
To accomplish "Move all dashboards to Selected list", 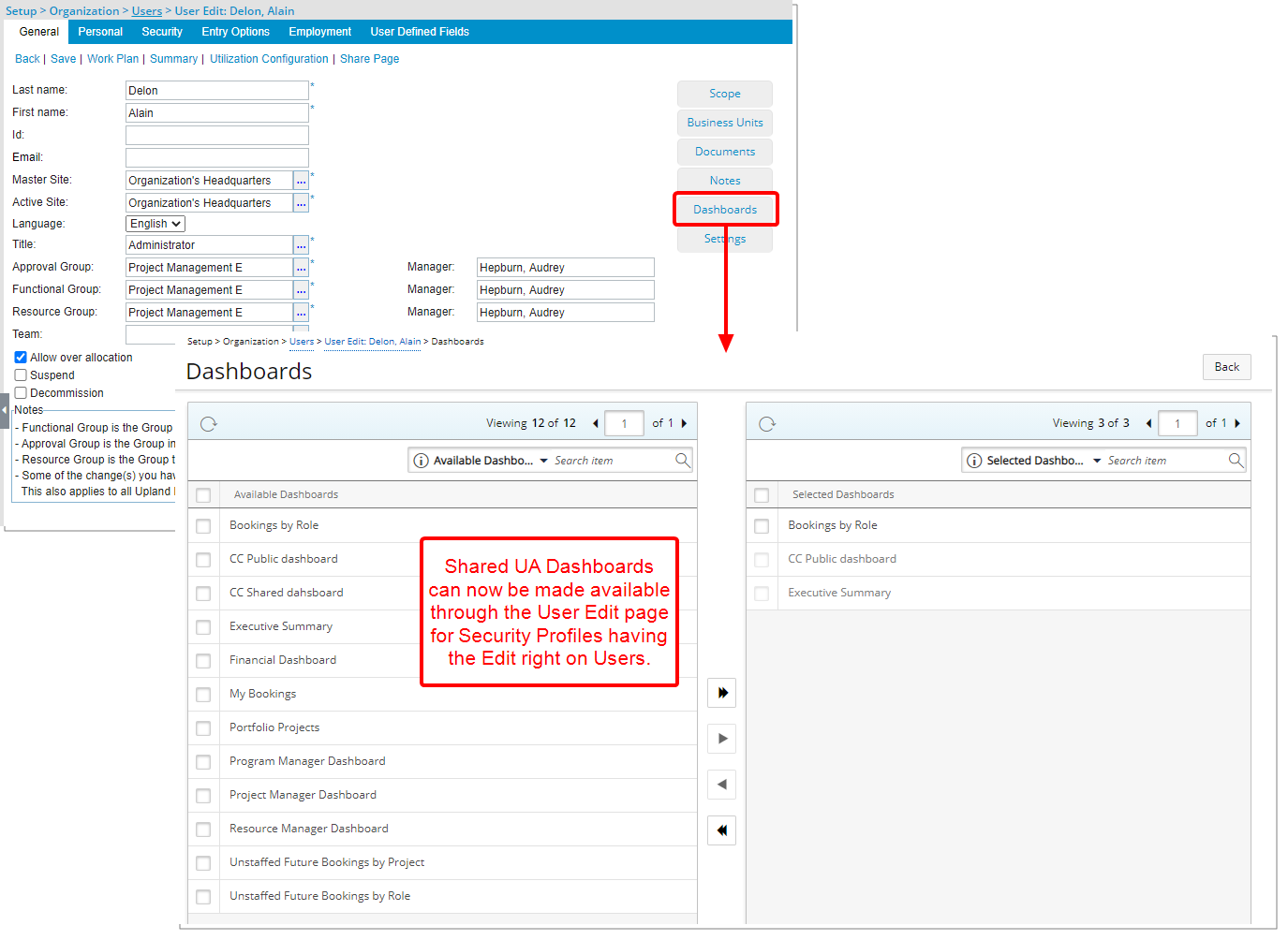I will [721, 693].
